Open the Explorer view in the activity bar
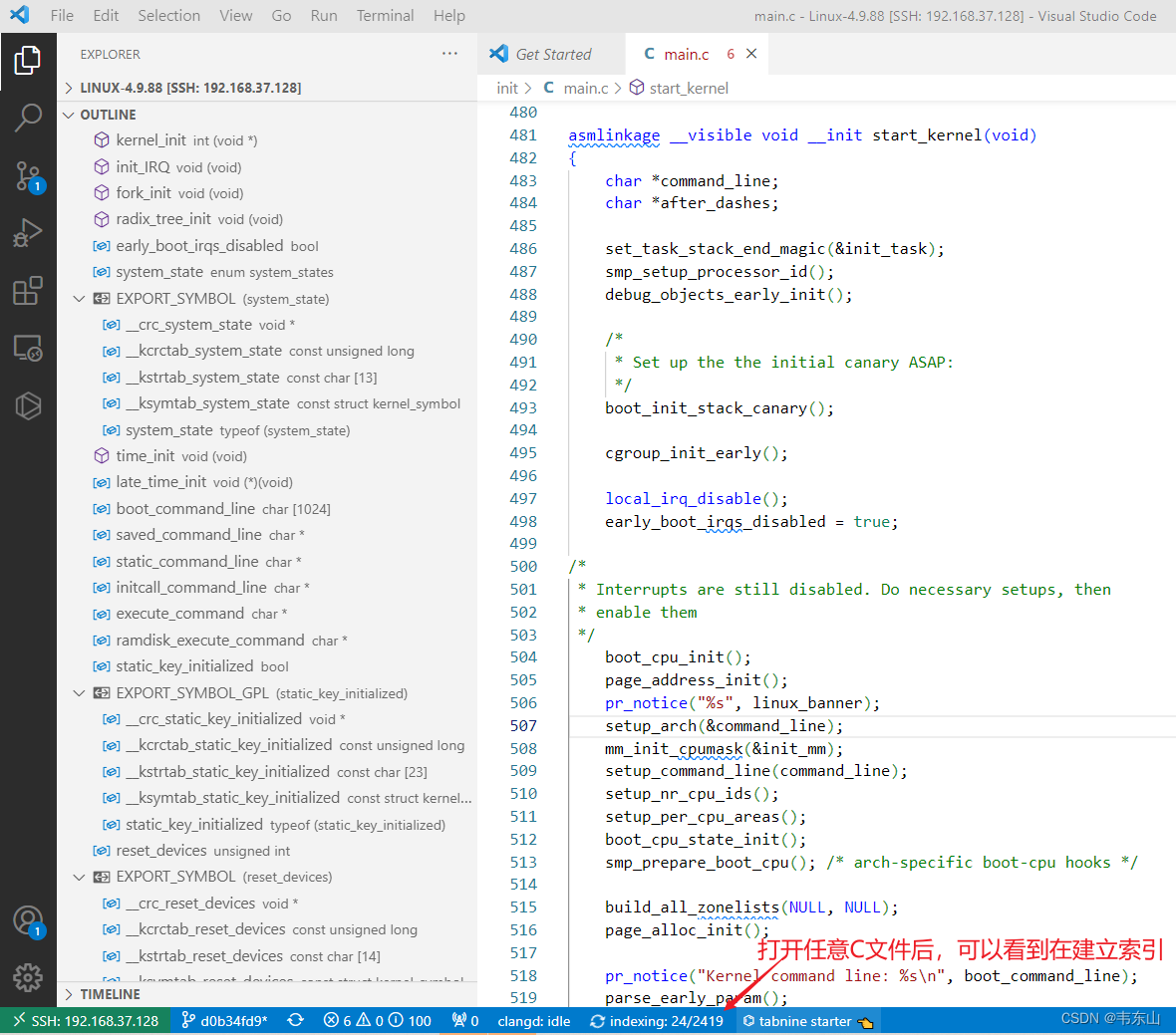This screenshot has width=1176, height=1035. [x=28, y=60]
